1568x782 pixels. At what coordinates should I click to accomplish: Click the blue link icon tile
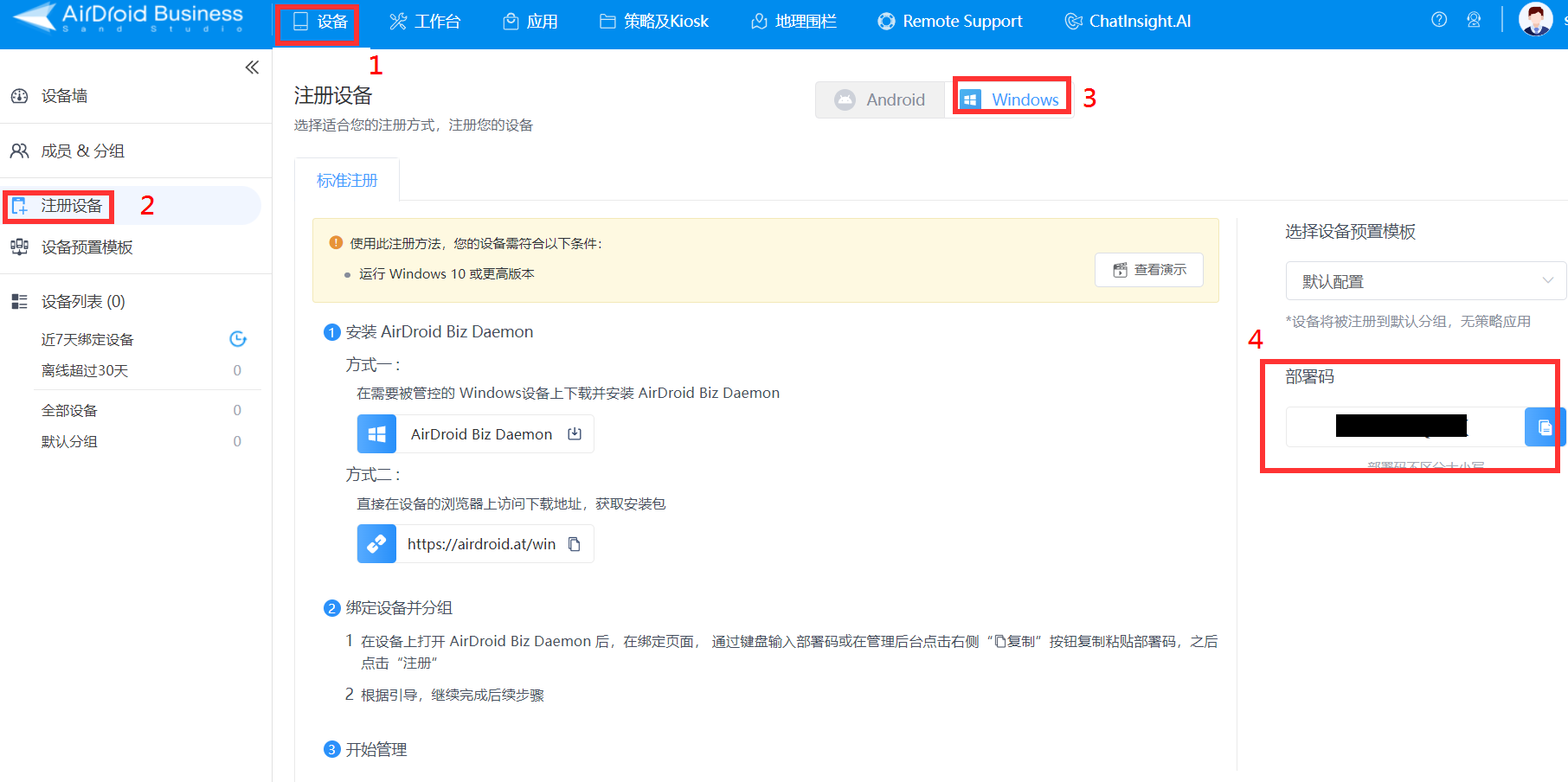click(376, 544)
